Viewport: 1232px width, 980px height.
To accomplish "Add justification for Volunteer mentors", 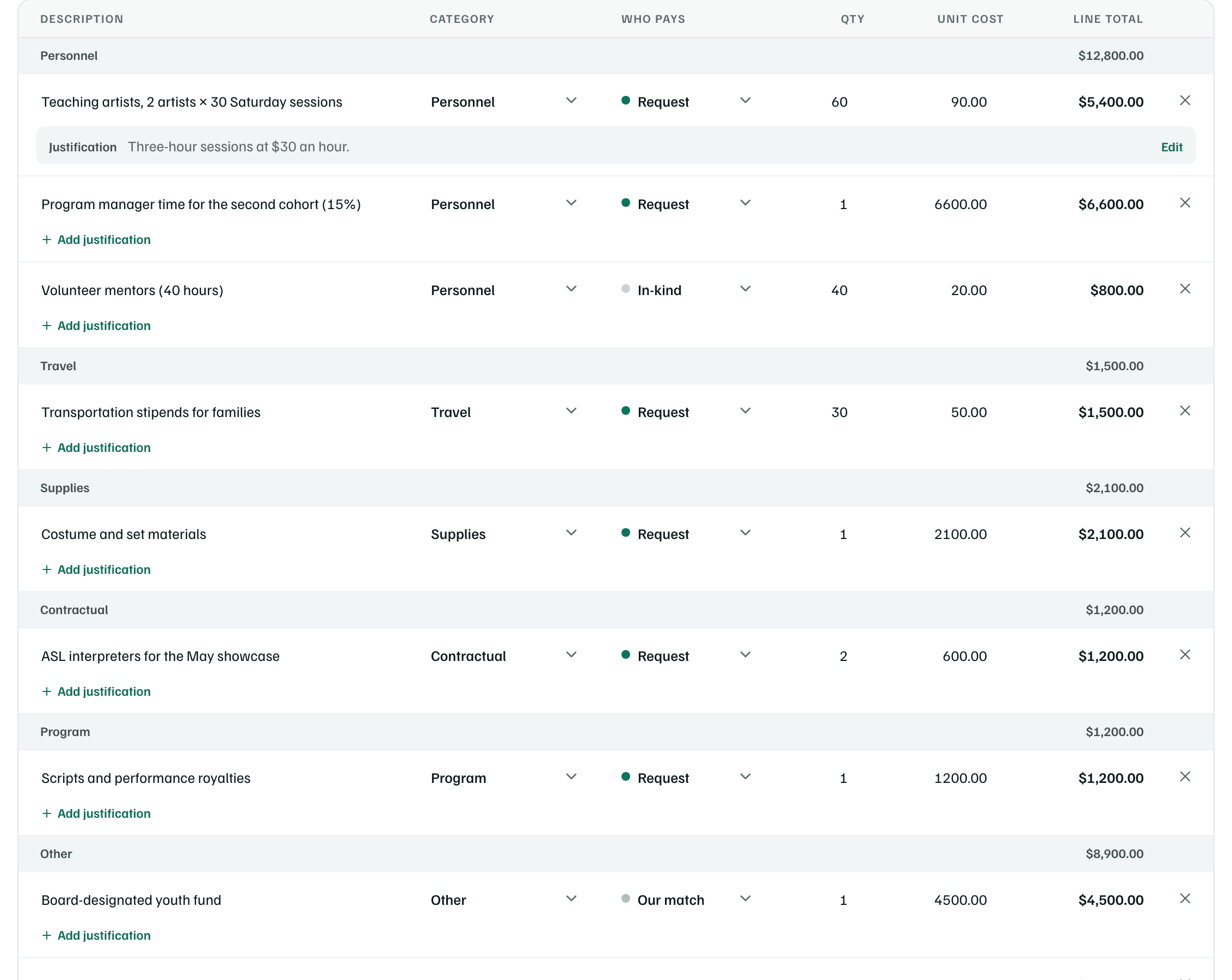I will coord(96,326).
